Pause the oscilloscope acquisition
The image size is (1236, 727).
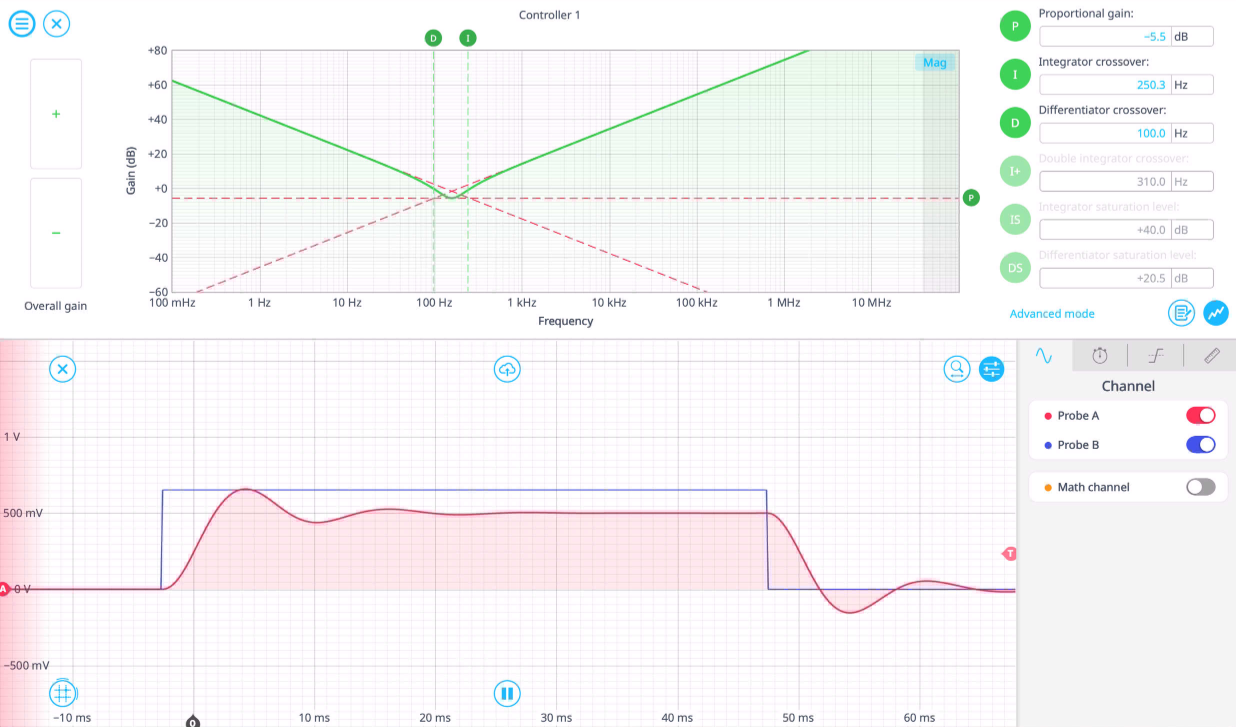coord(507,693)
